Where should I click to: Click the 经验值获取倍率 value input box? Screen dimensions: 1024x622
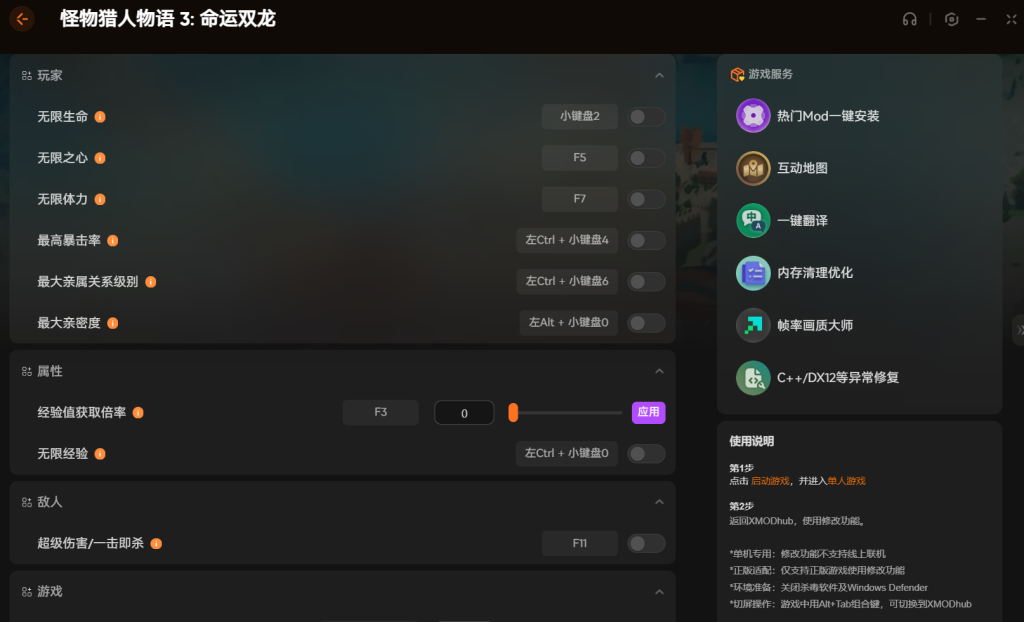point(464,412)
